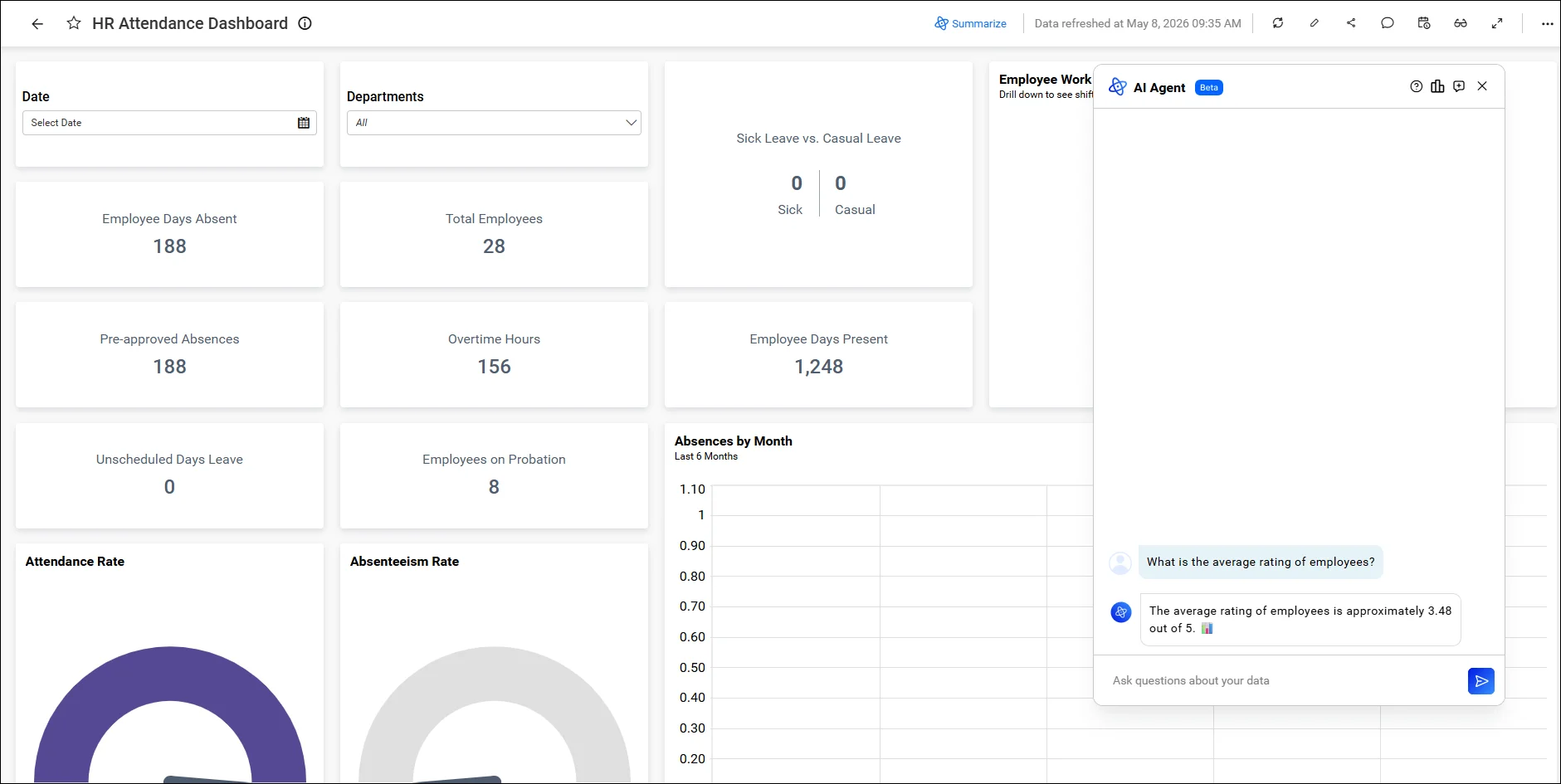The image size is (1561, 784).
Task: Click the Beta badge in AI Agent
Action: [1209, 87]
